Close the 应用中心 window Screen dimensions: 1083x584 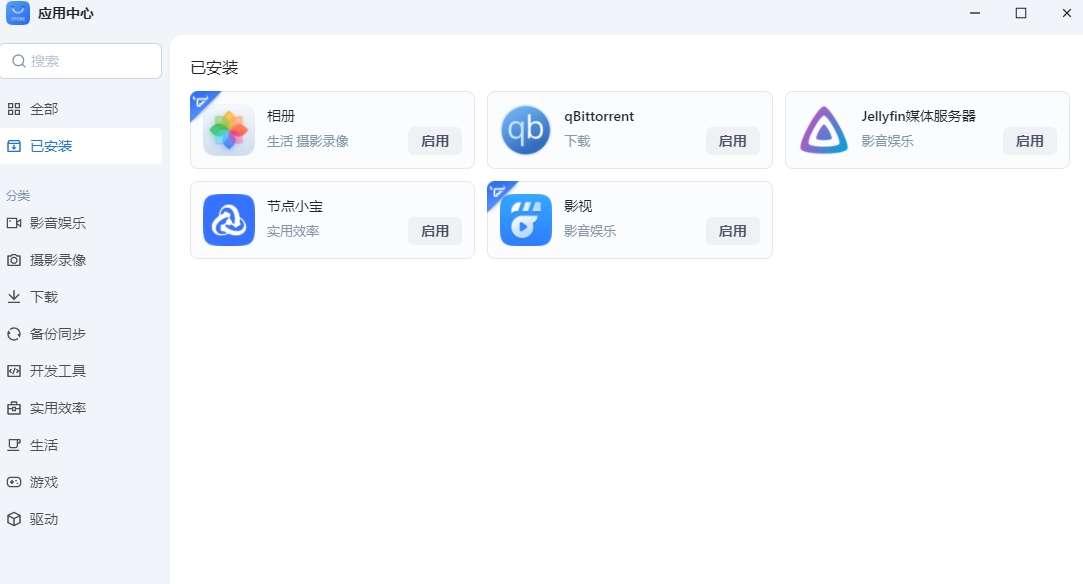coord(1066,13)
